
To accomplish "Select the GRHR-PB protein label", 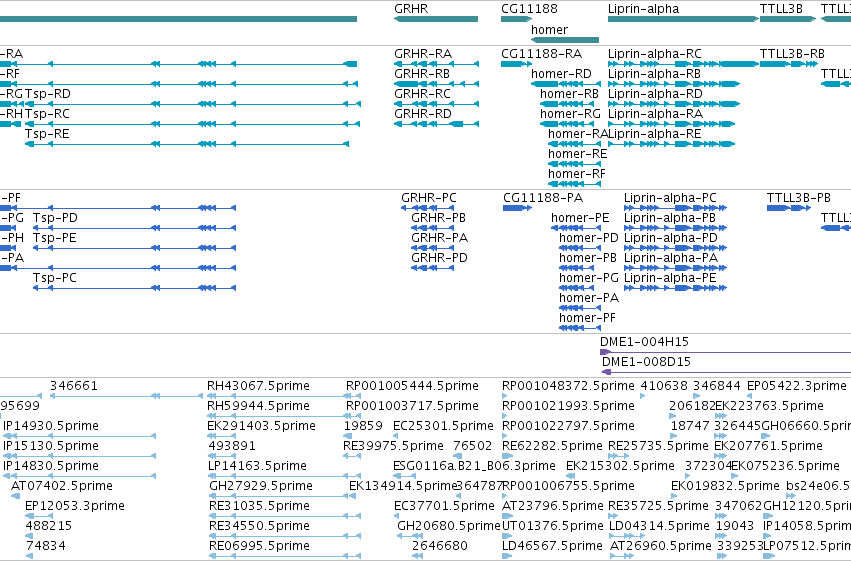I will pyautogui.click(x=439, y=218).
